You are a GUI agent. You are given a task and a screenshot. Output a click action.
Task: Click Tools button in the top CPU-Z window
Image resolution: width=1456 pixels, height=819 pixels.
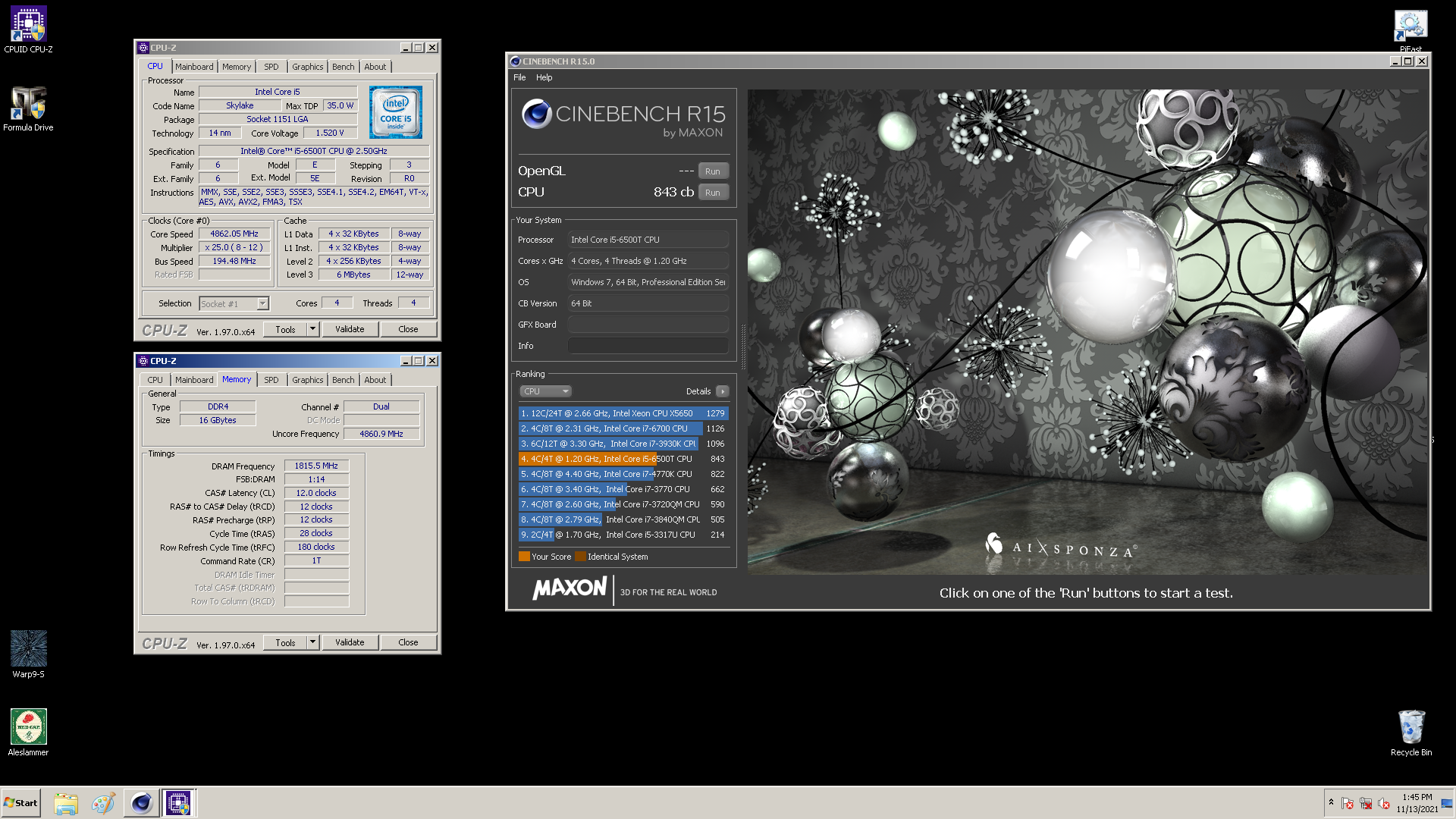[x=285, y=329]
